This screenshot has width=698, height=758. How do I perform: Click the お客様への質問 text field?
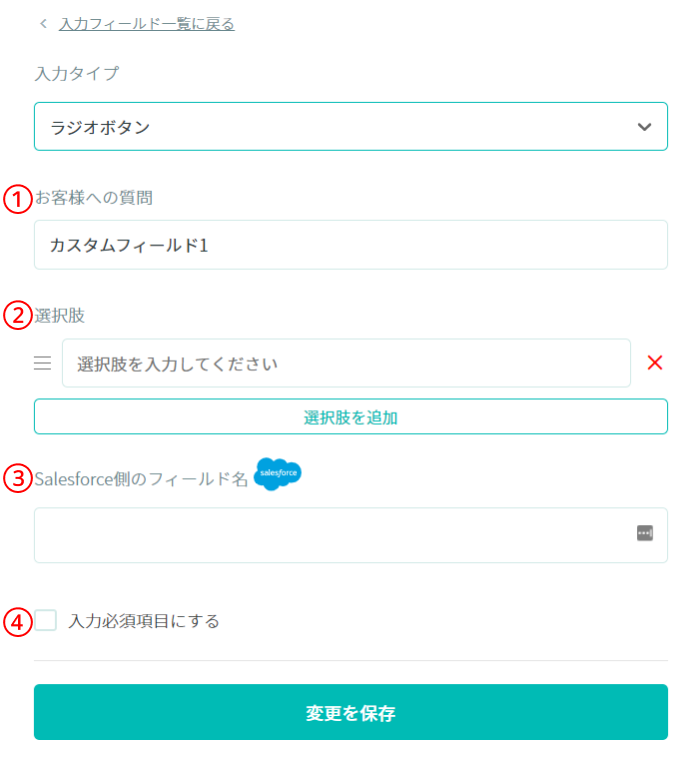click(x=351, y=245)
